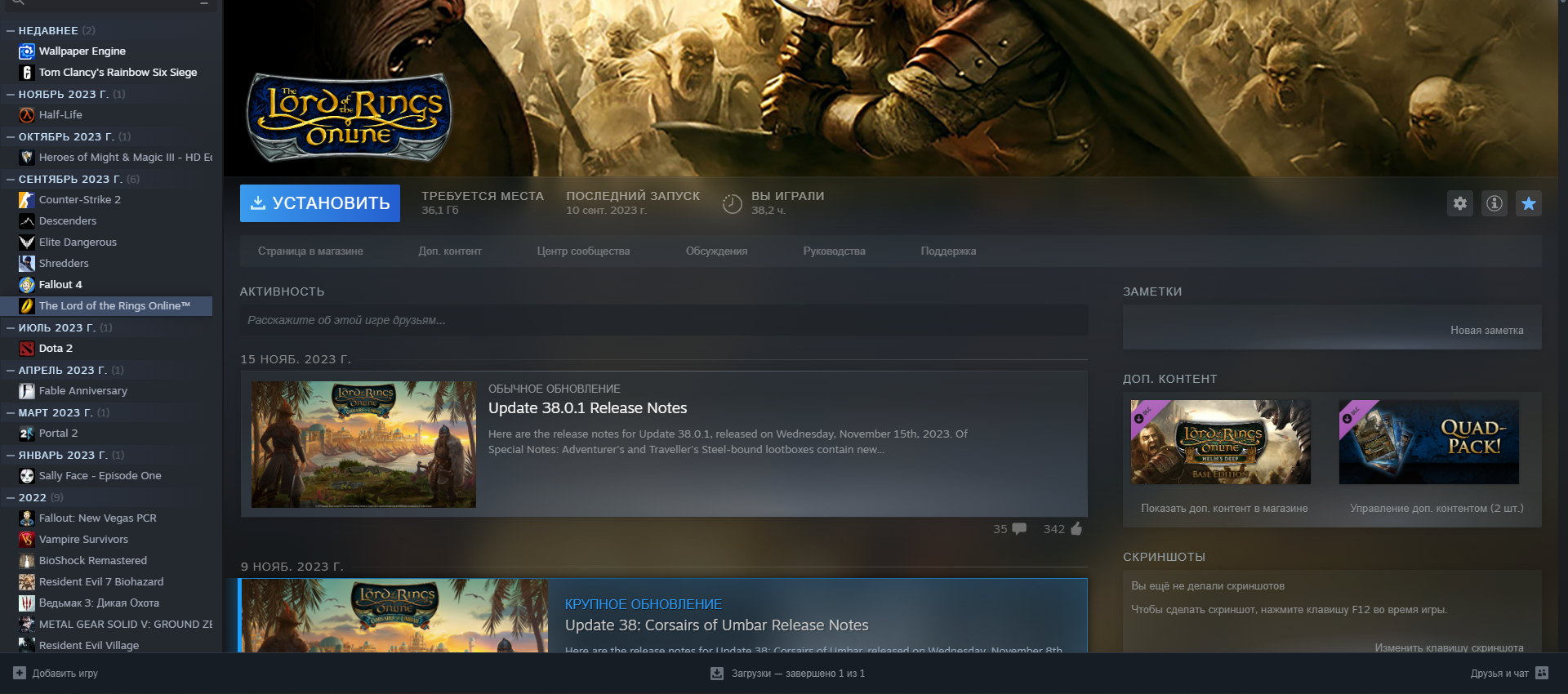This screenshot has height=694, width=1568.
Task: Click Показать доп. контент в магазине
Action: click(x=1224, y=509)
